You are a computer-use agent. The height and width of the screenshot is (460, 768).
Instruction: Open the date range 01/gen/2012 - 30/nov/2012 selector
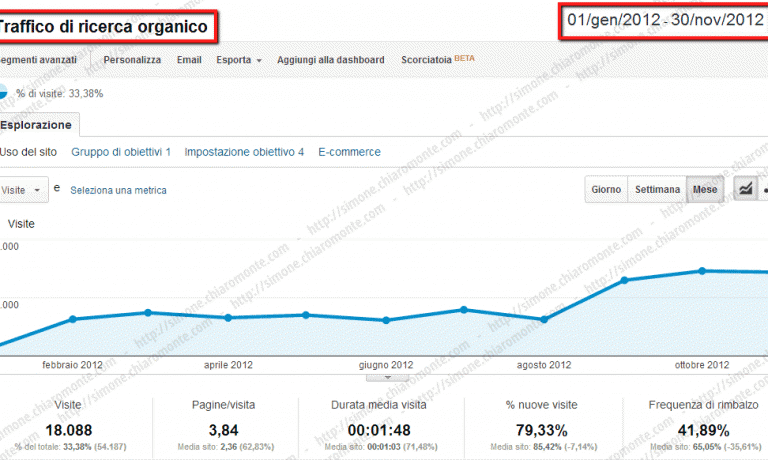[665, 21]
